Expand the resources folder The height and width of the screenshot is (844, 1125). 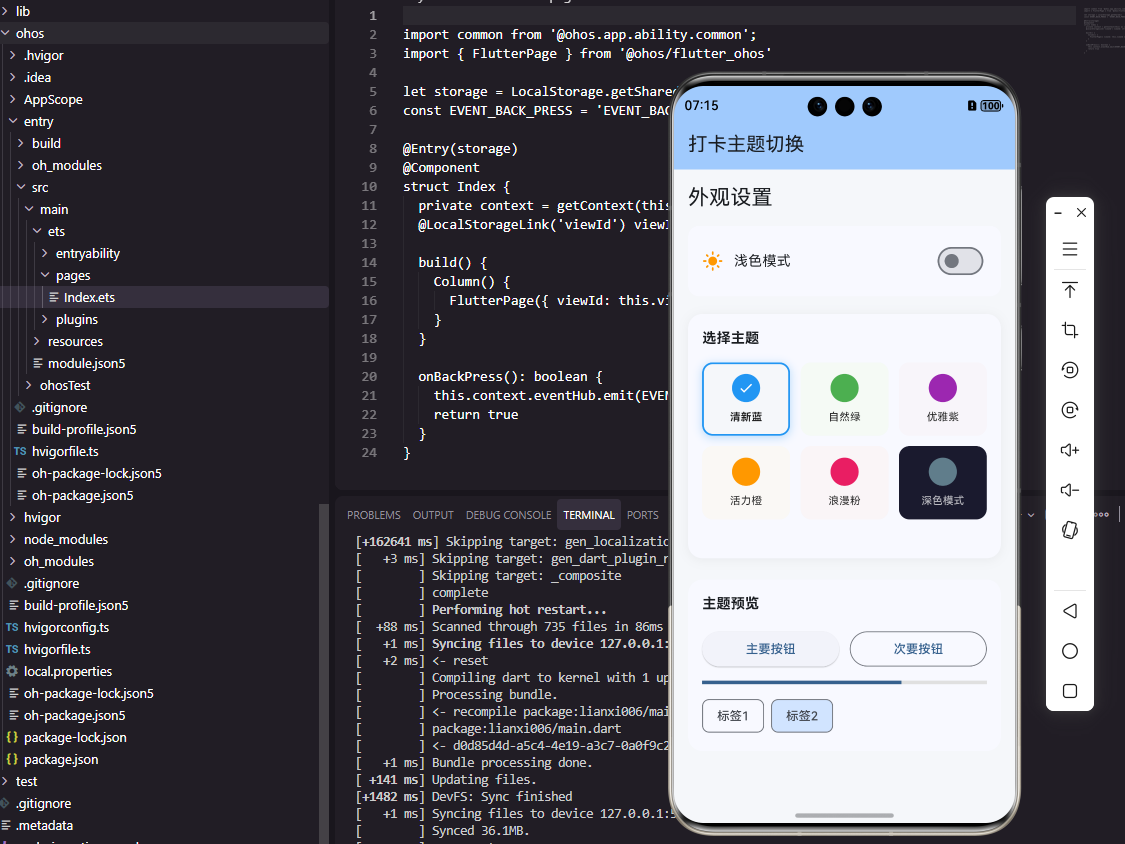pyautogui.click(x=75, y=342)
